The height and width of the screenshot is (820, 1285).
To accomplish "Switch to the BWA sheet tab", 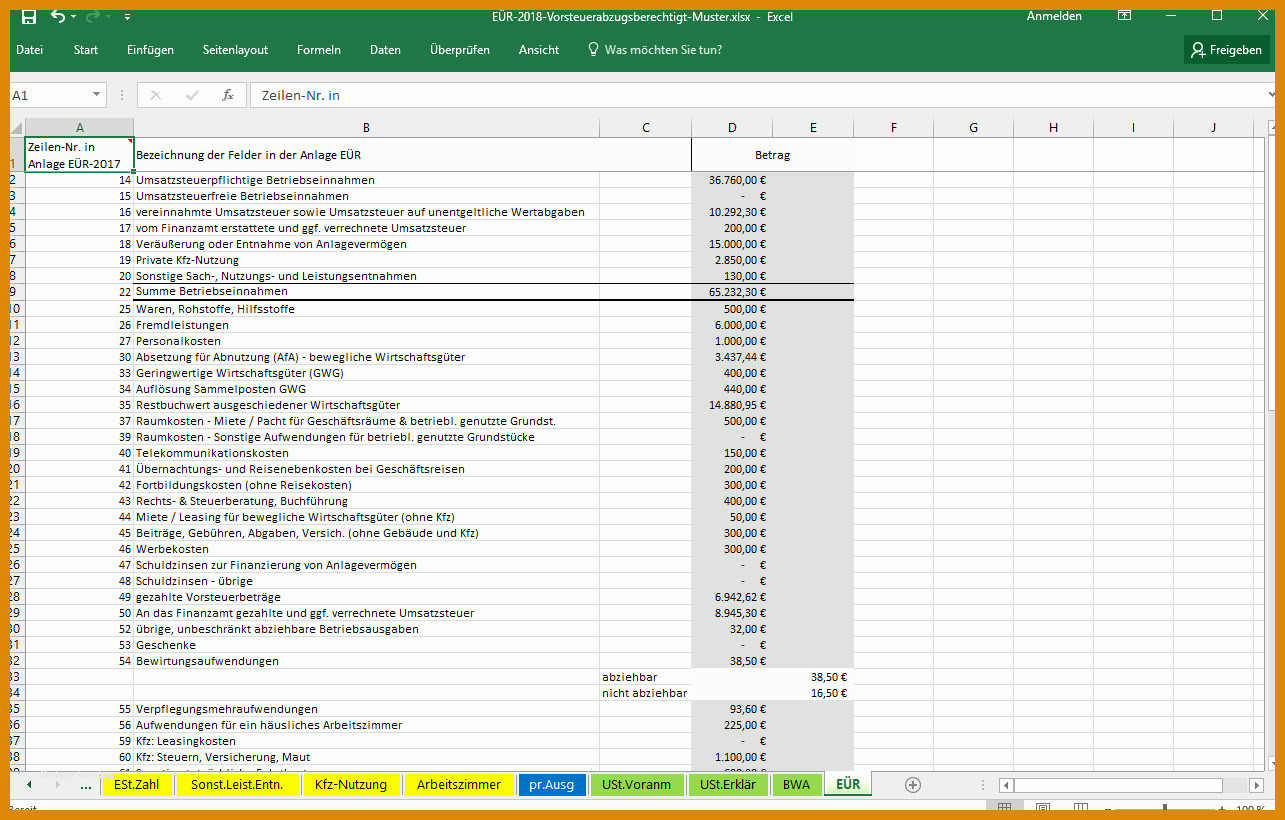I will click(797, 785).
